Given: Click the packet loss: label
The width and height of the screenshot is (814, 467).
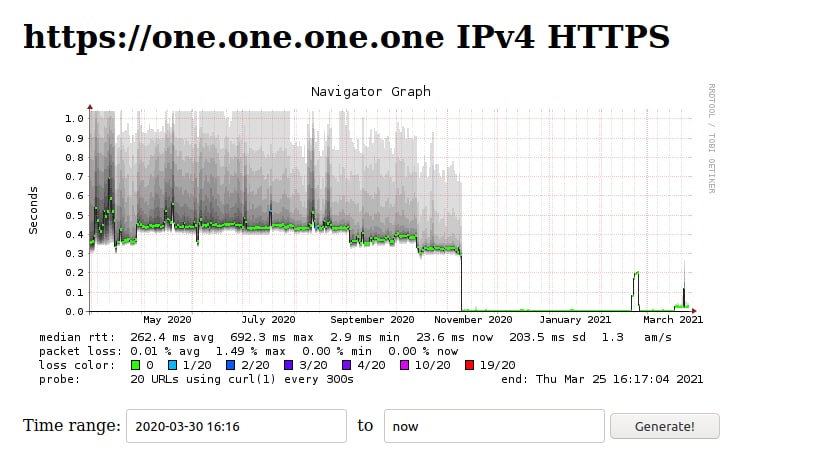Looking at the screenshot, I should click(x=80, y=351).
